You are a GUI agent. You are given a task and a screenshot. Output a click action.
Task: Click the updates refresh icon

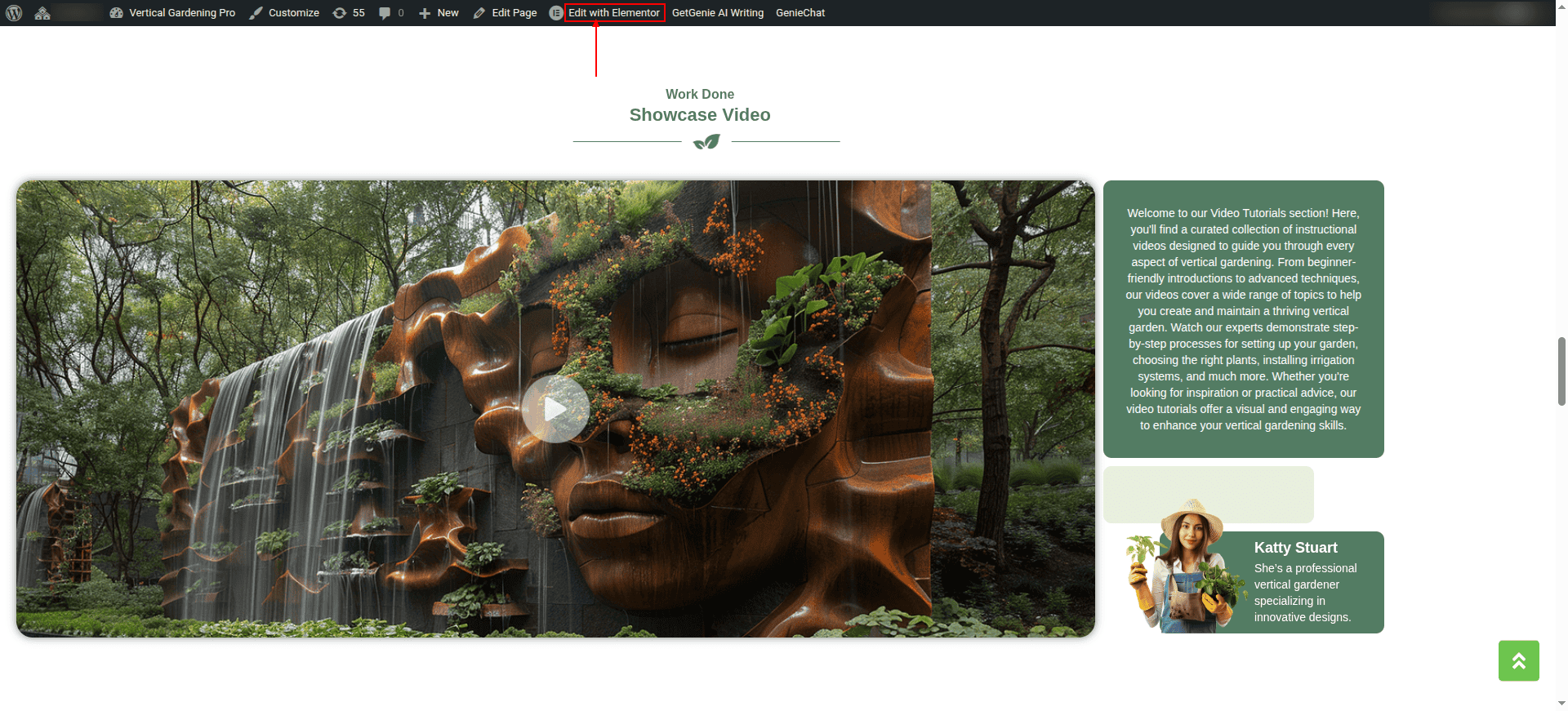pyautogui.click(x=339, y=13)
